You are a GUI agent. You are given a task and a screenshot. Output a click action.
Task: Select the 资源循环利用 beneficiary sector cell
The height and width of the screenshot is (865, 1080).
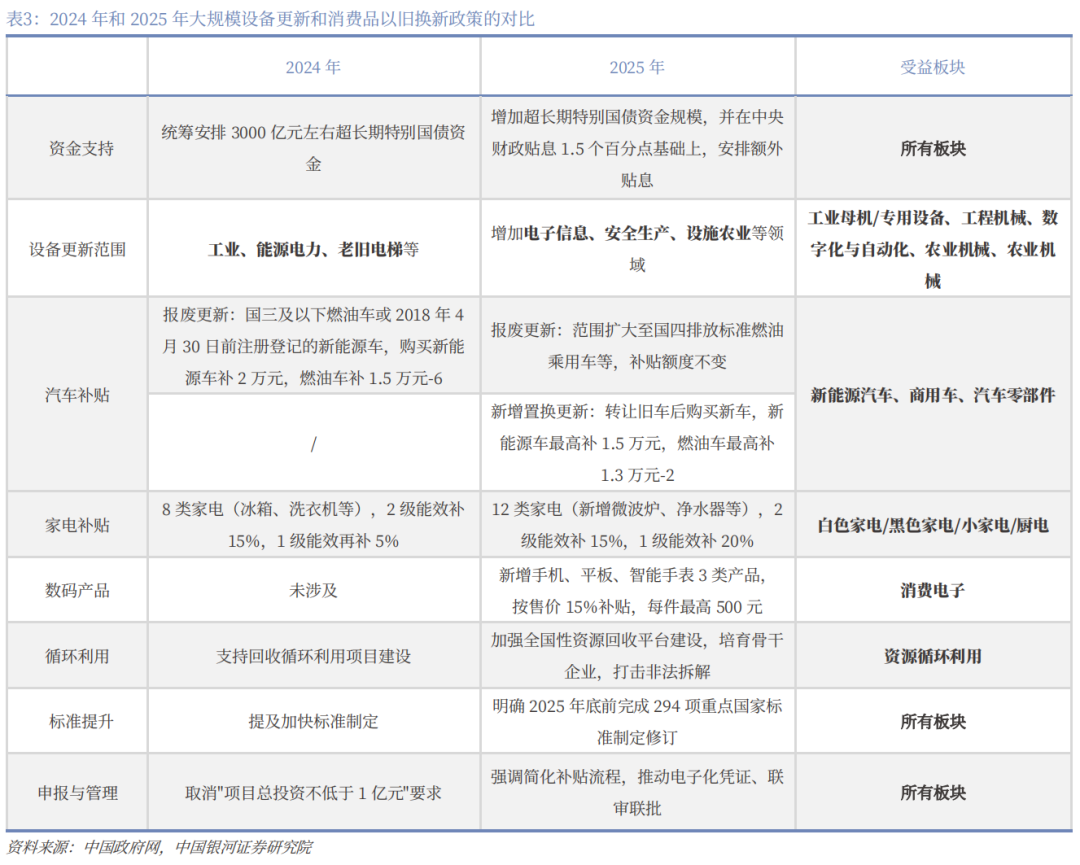click(x=932, y=656)
